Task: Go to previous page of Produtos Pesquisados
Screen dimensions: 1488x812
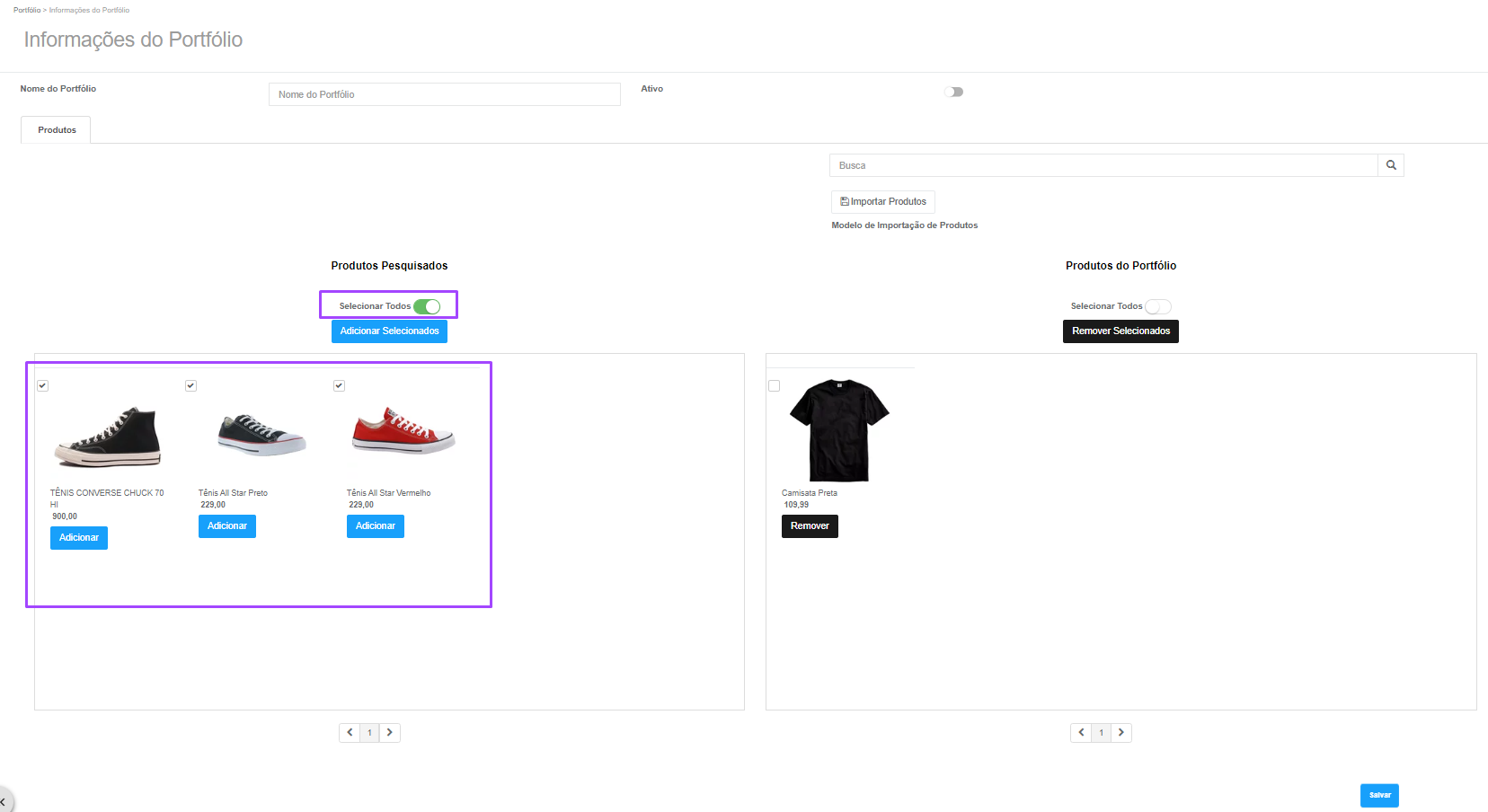Action: pyautogui.click(x=350, y=733)
